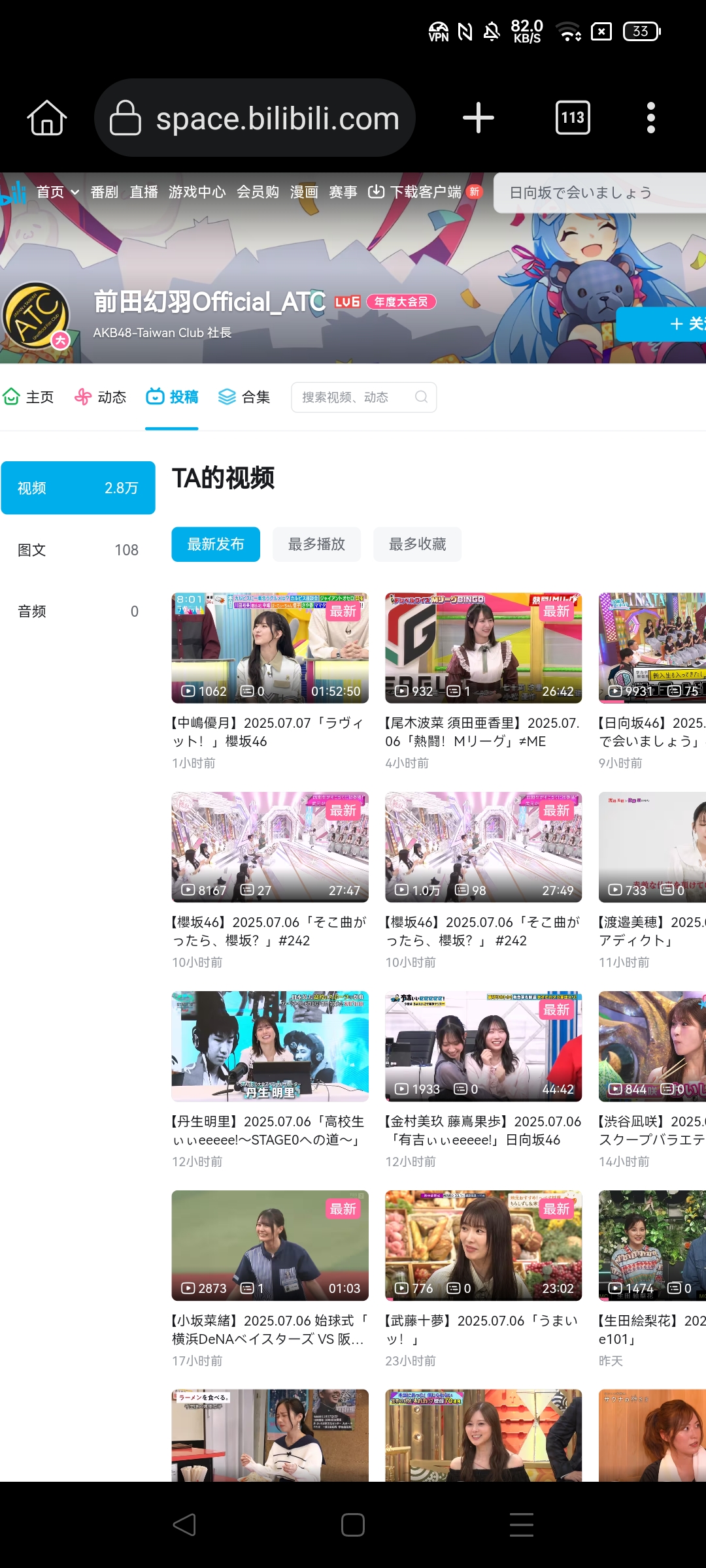
Task: Open the 櫻坂46 #242 thumbnail with 8167 plays
Action: 270,847
